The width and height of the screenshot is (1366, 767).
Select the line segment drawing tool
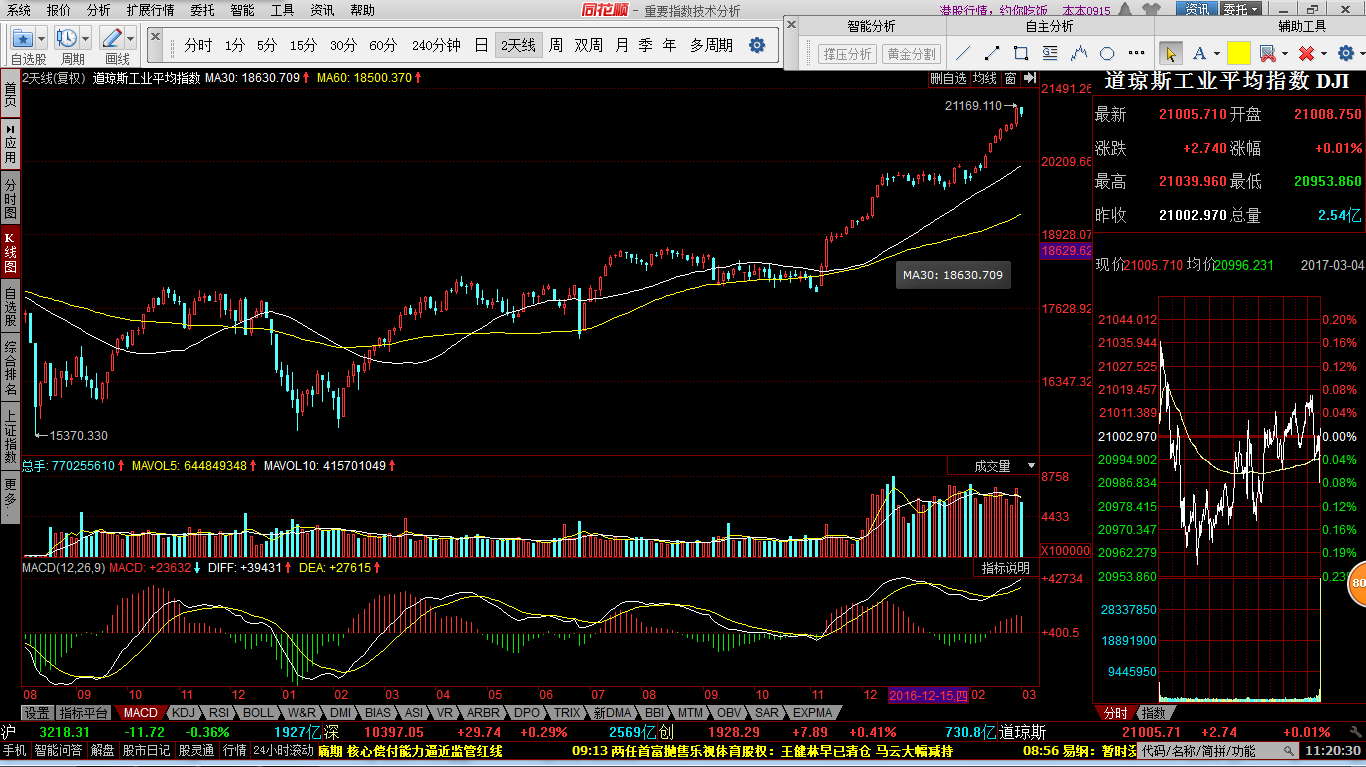pyautogui.click(x=992, y=53)
